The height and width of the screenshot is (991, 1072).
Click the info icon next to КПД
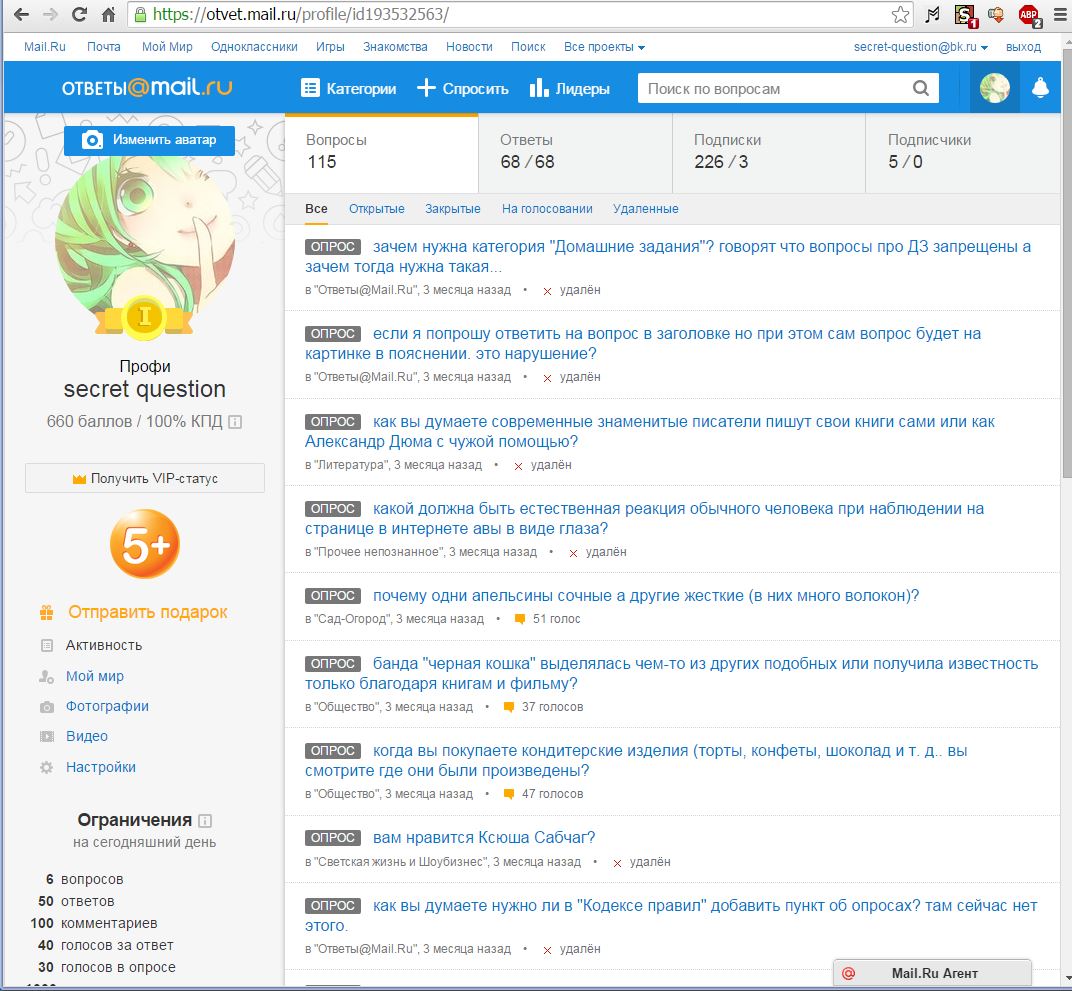(x=235, y=422)
